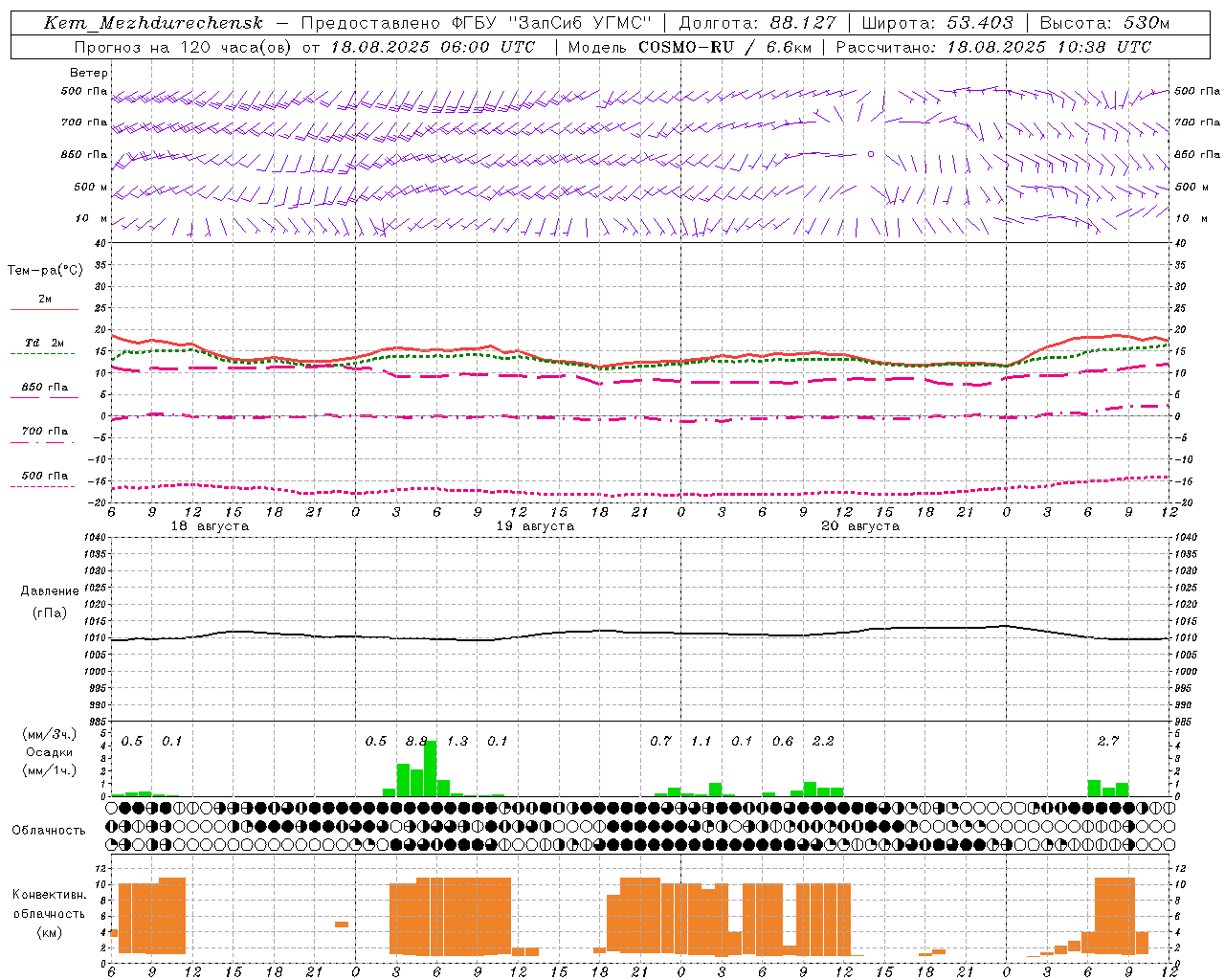Image resolution: width=1225 pixels, height=980 pixels.
Task: Click the Kem_Mezhdurechensk station title
Action: point(153,23)
